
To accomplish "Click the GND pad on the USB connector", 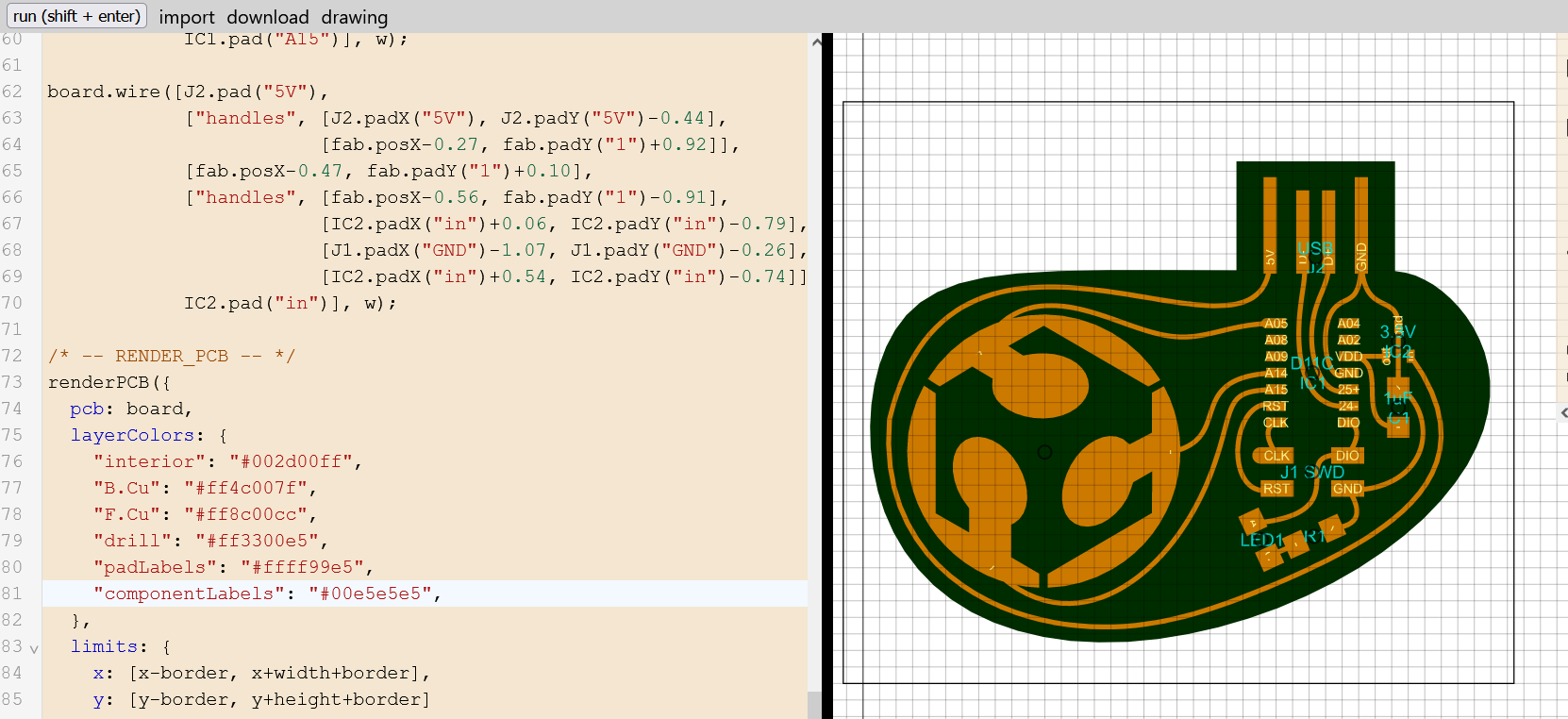I will [1361, 226].
